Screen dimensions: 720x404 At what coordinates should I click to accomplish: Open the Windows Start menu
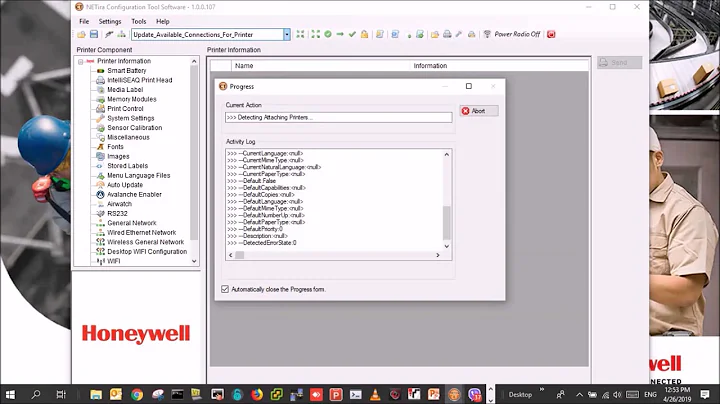[10, 394]
